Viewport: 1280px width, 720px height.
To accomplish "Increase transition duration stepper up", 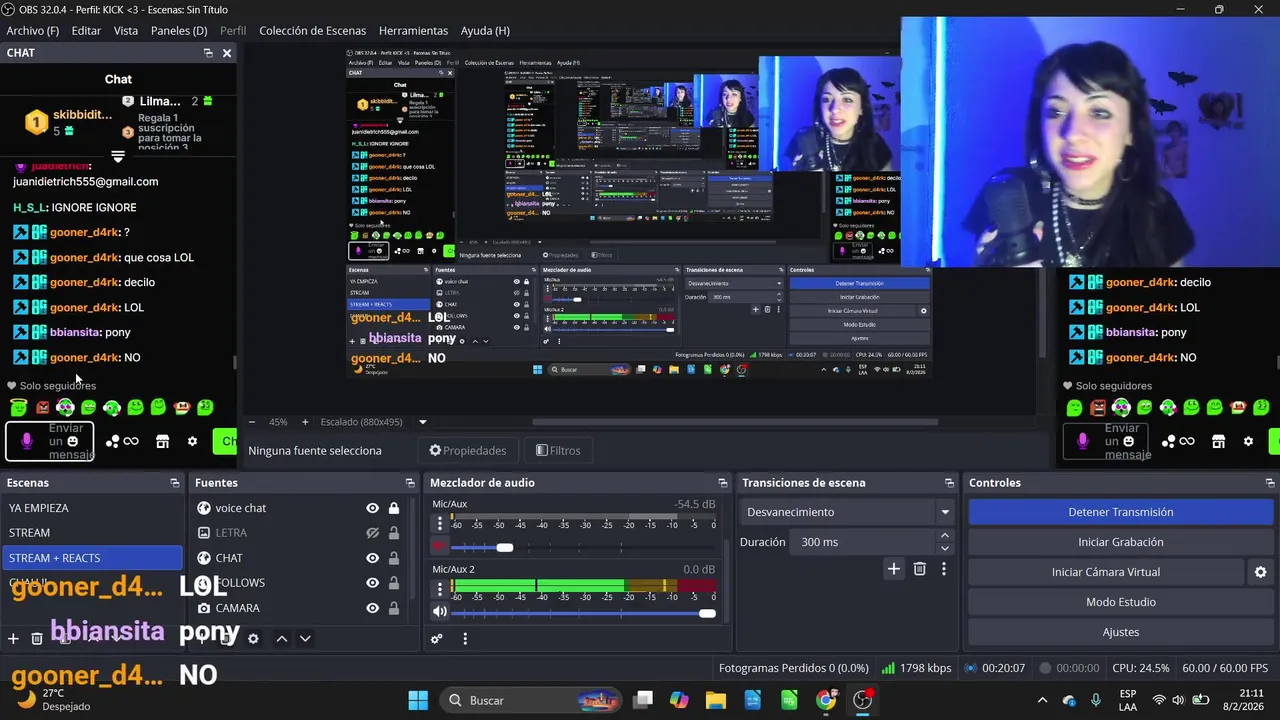I will click(x=945, y=536).
